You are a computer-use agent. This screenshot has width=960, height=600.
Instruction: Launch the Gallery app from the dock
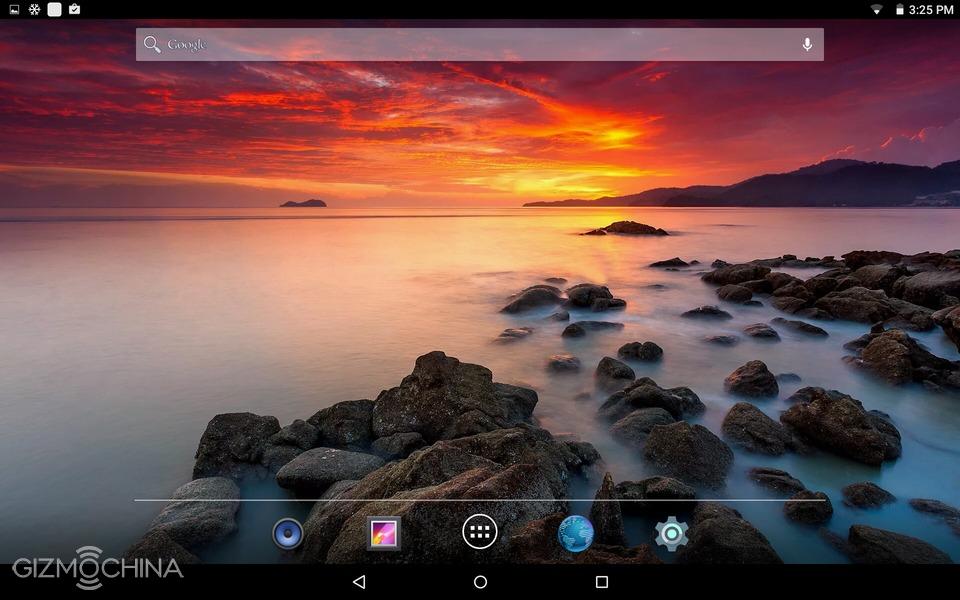point(384,533)
